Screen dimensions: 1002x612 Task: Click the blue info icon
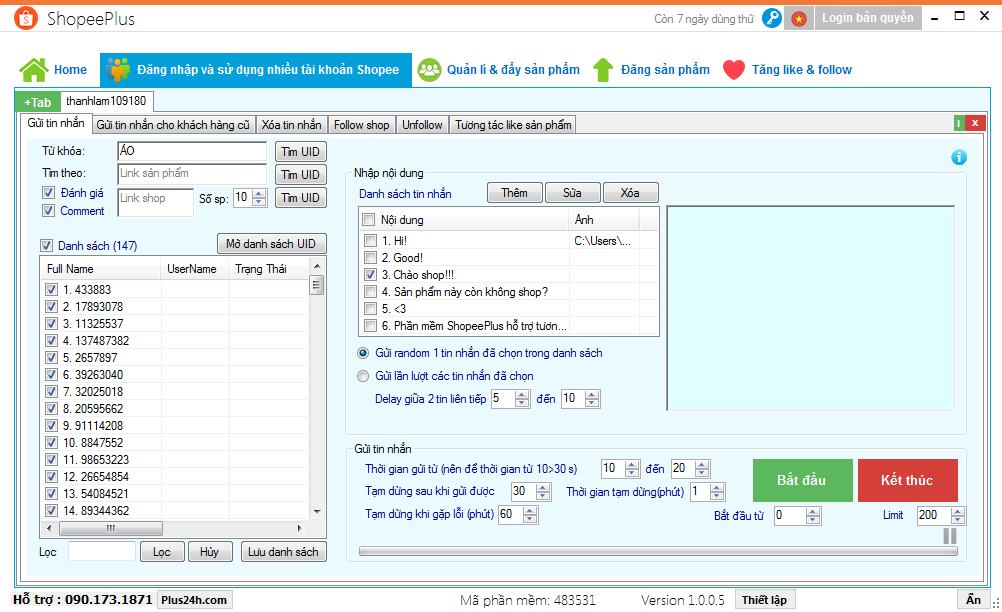click(958, 157)
